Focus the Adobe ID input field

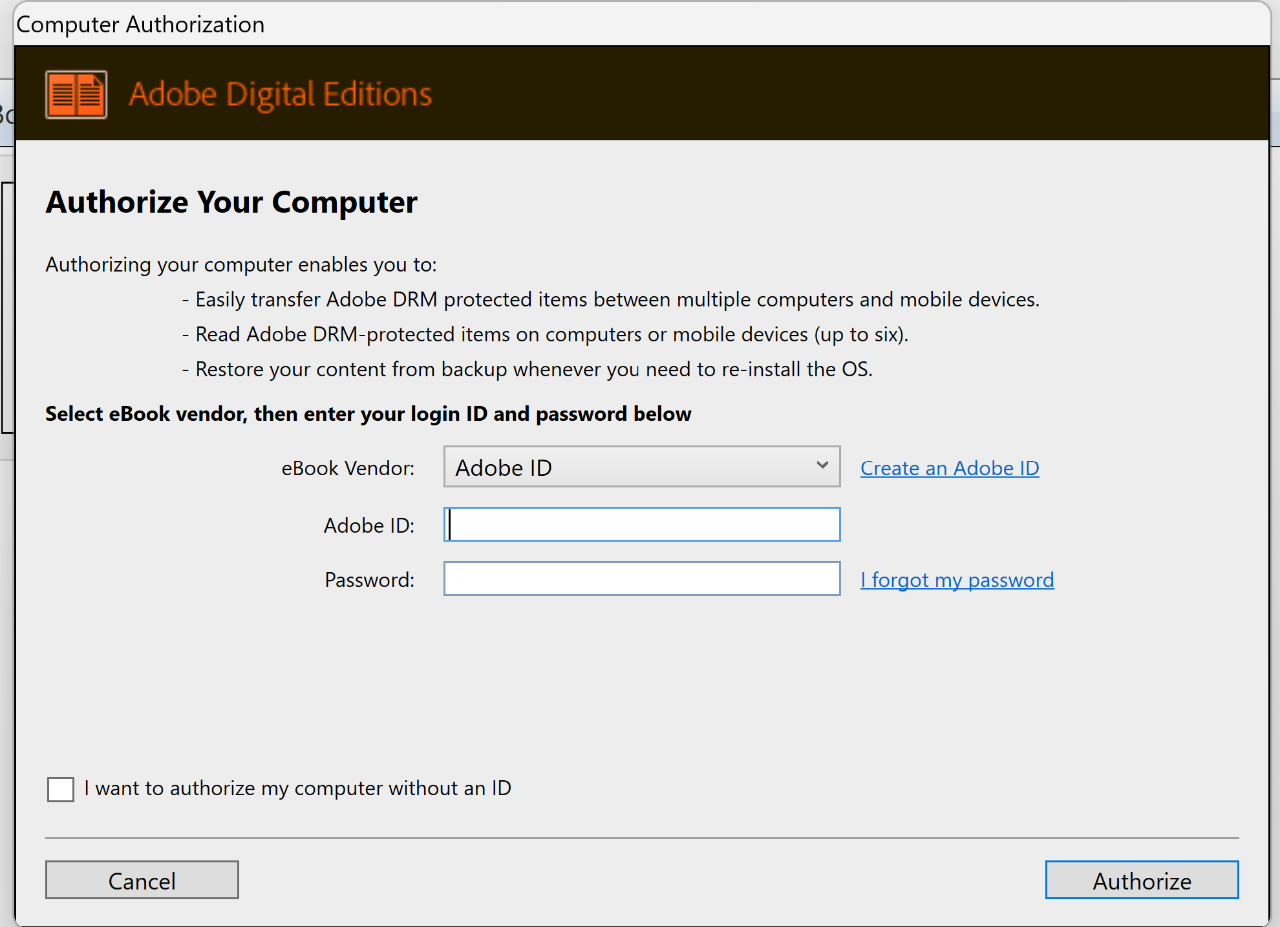(641, 525)
